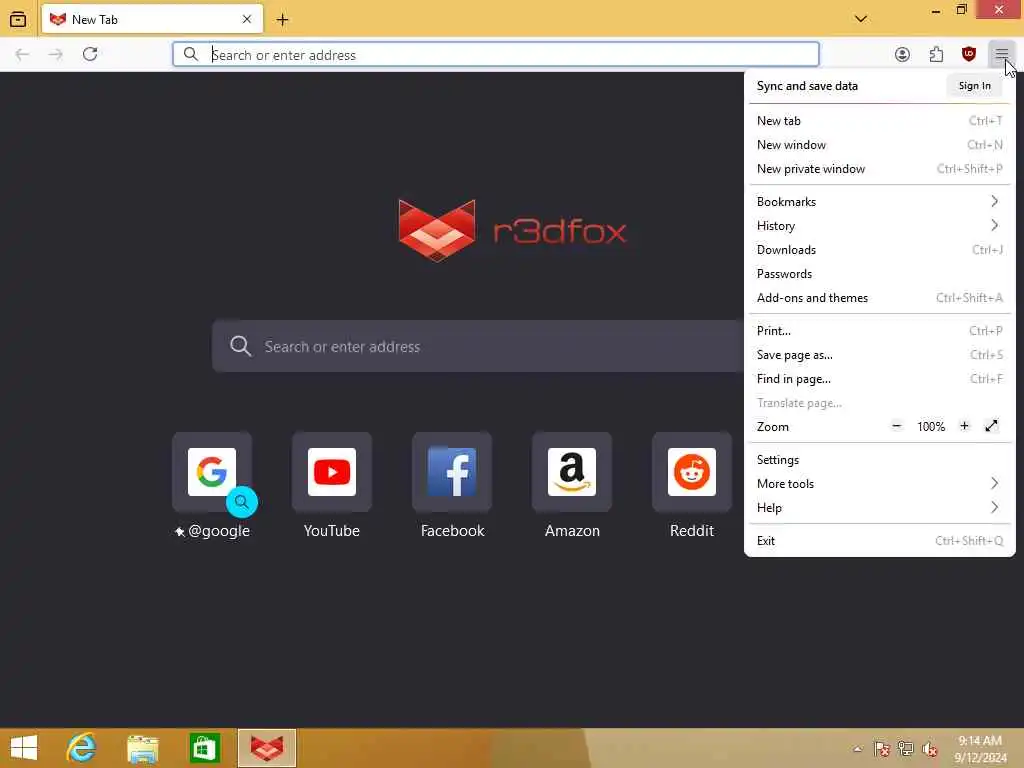Image resolution: width=1024 pixels, height=768 pixels.
Task: Focus the center page search box
Action: tap(478, 346)
